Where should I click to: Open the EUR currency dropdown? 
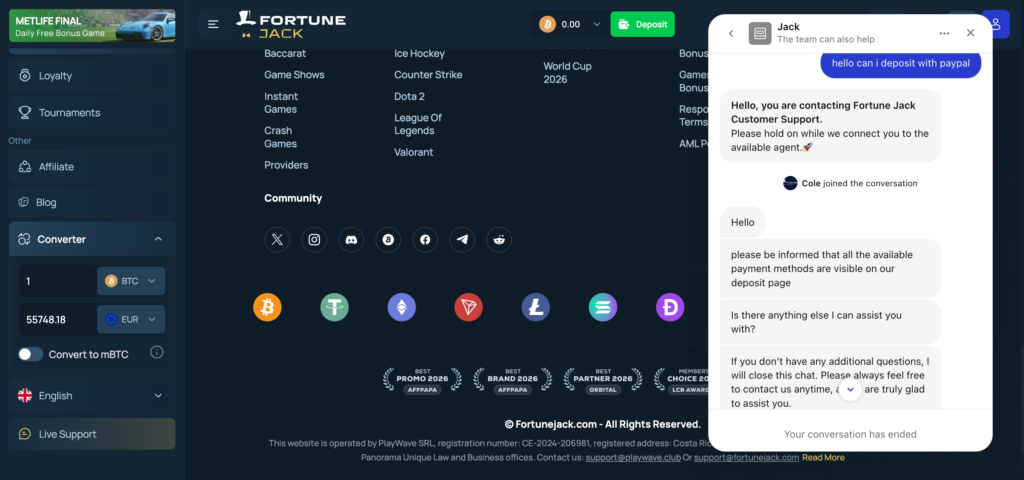pyautogui.click(x=131, y=319)
